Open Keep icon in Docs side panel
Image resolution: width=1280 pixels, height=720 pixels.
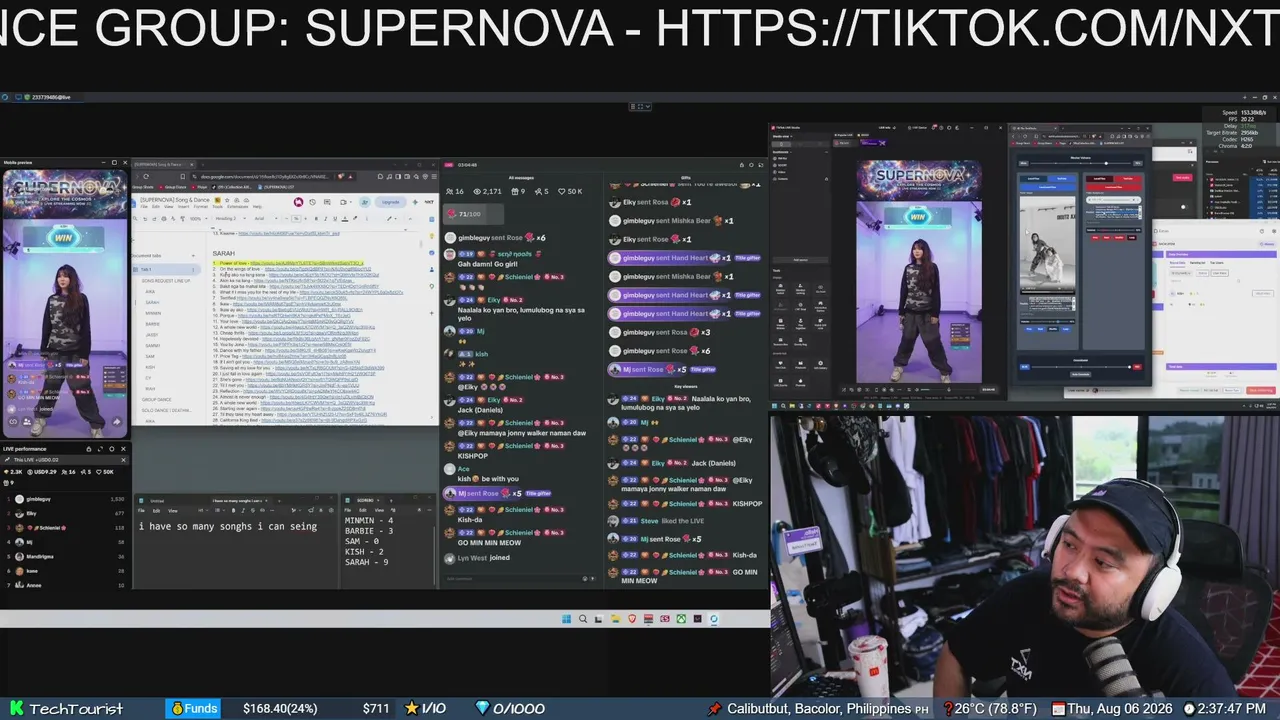click(x=432, y=236)
